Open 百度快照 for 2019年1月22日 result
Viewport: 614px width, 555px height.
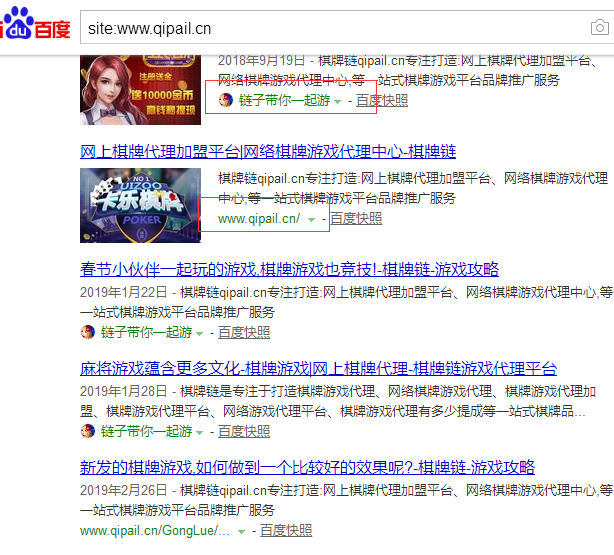(244, 333)
